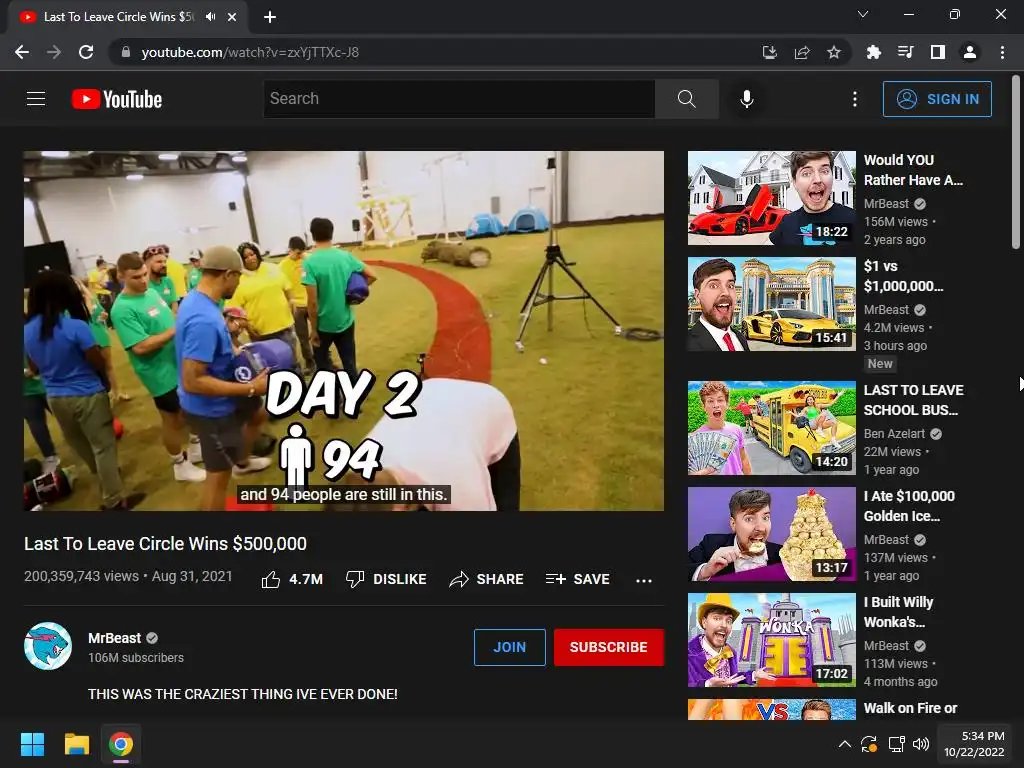Click the SIGN IN button
This screenshot has height=768, width=1024.
[936, 99]
